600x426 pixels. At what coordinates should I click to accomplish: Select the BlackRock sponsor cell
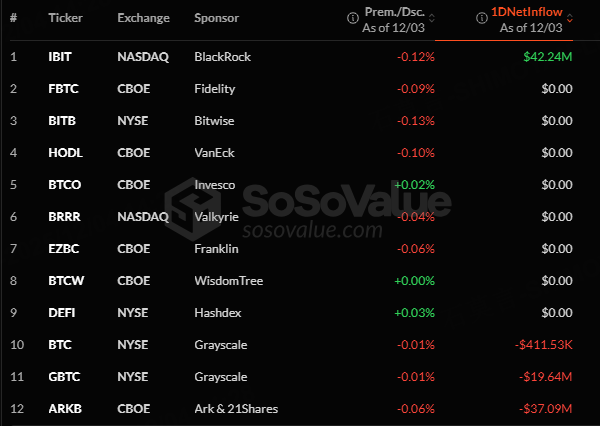tap(223, 57)
